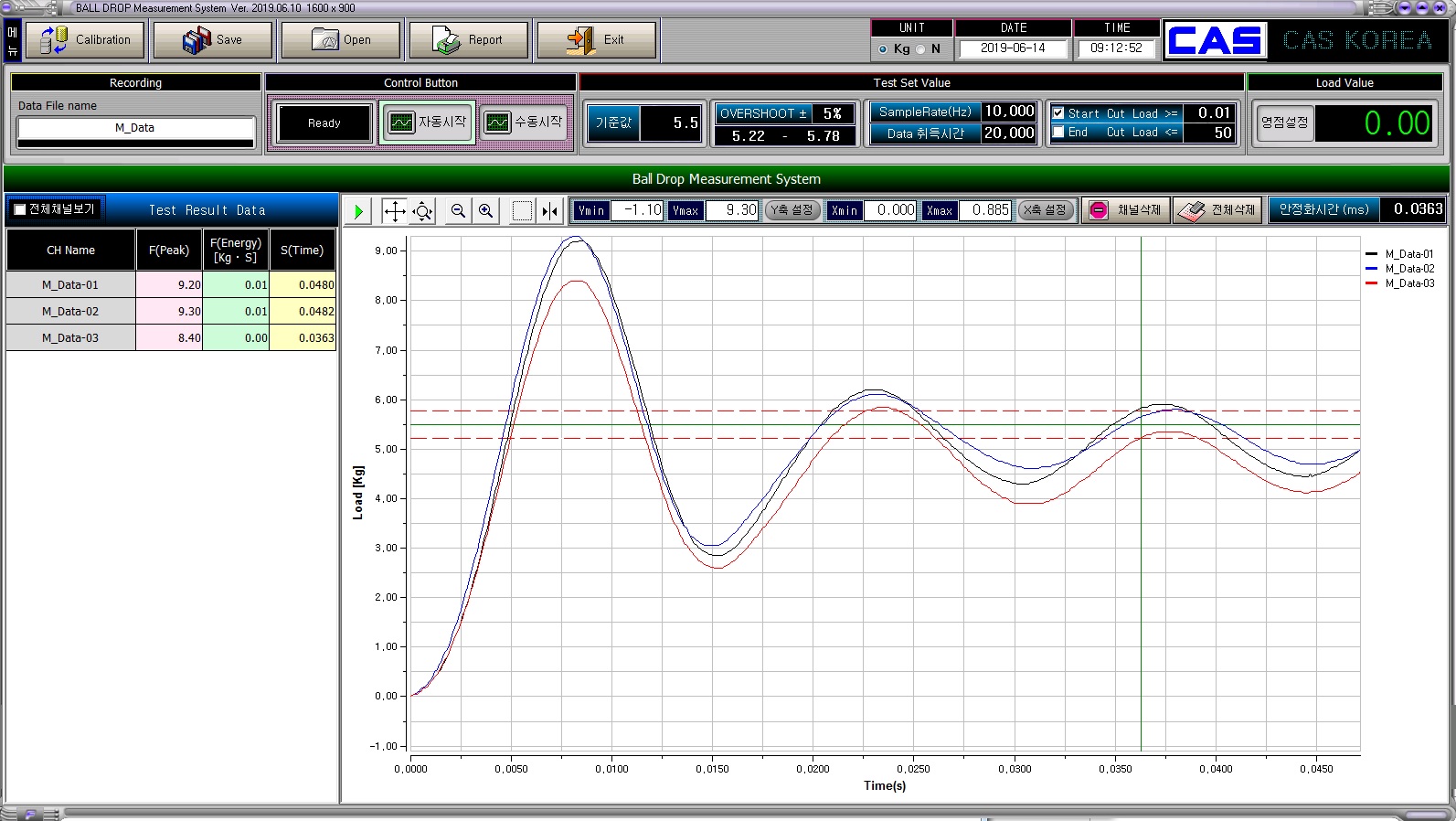Screen dimensions: 1456x821
Task: Click the zoom in magnifier icon
Action: pyautogui.click(x=486, y=211)
